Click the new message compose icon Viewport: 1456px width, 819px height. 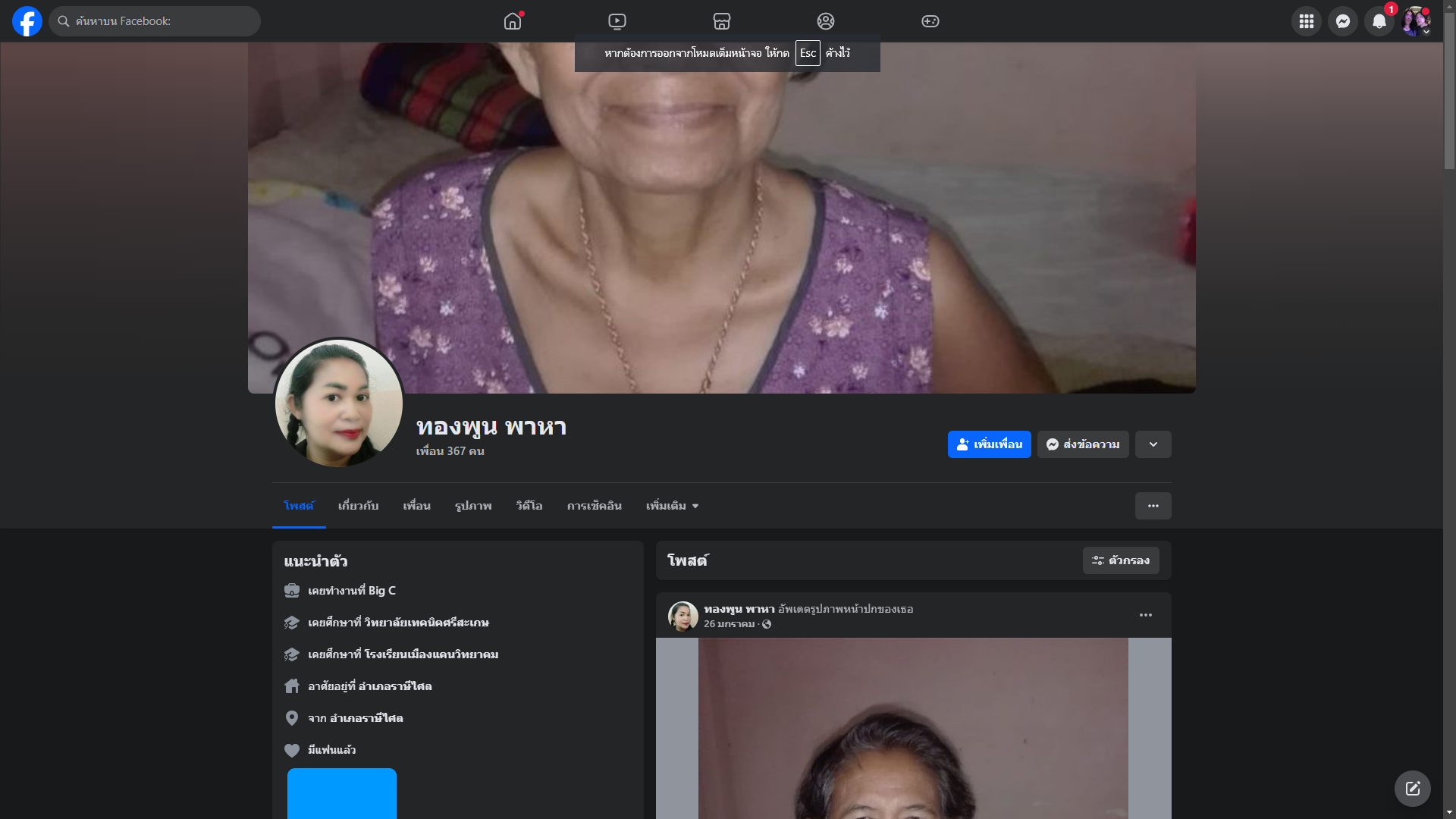tap(1412, 789)
